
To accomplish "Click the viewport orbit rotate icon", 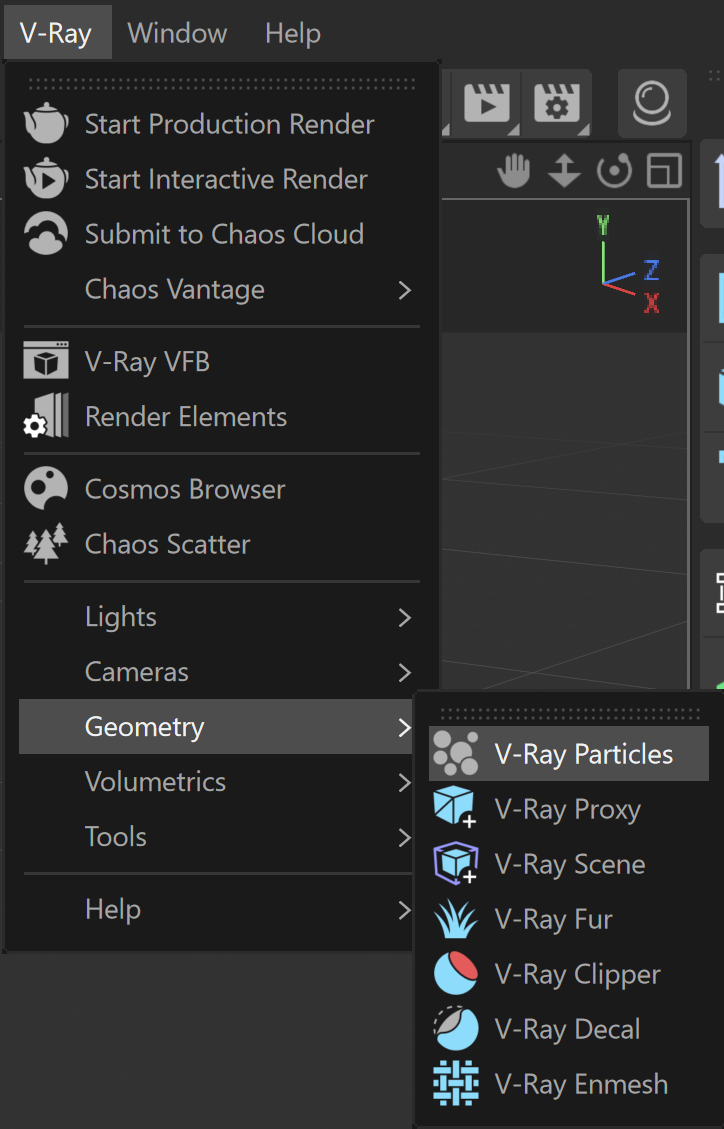I will 614,171.
